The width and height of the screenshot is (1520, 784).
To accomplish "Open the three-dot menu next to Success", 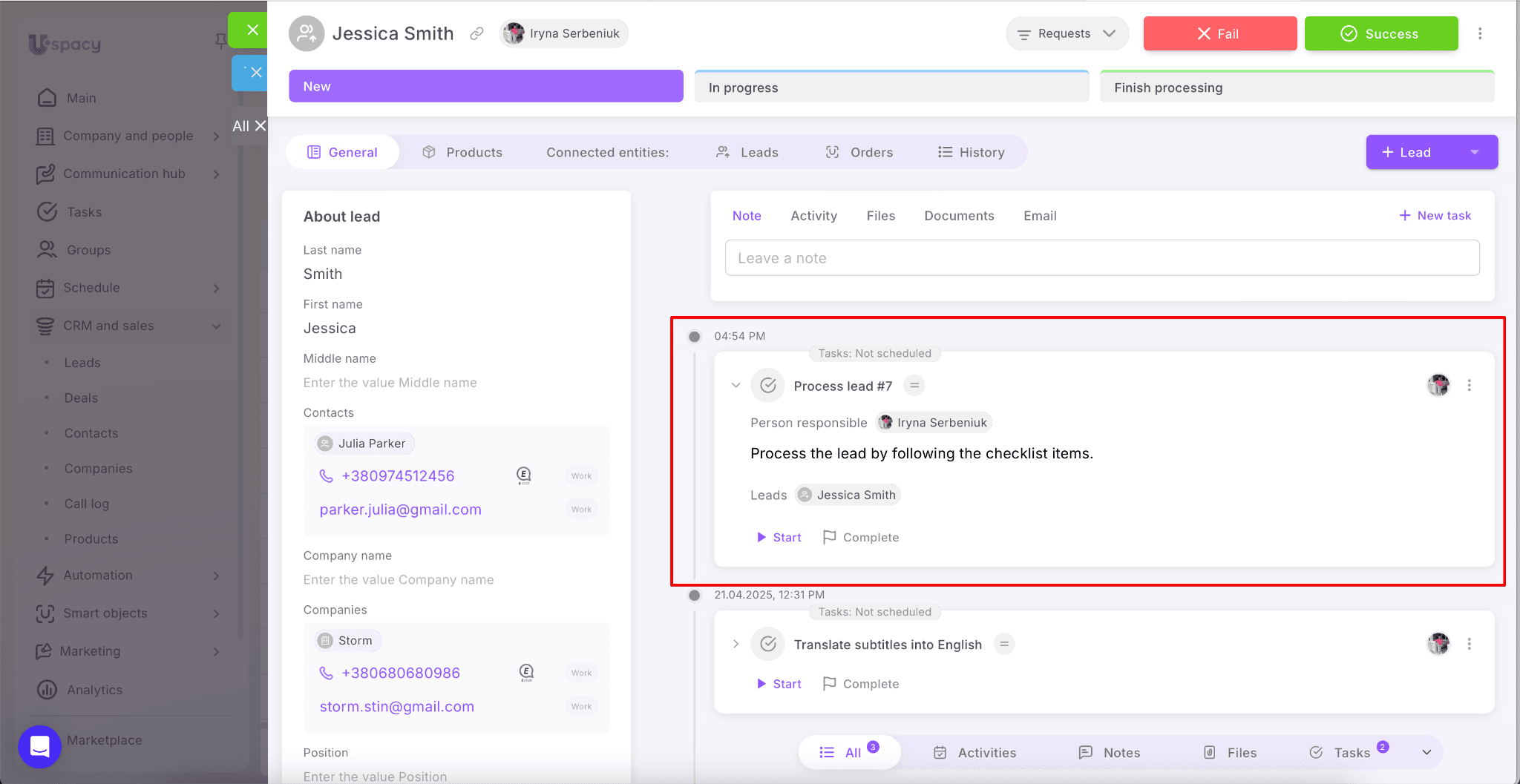I will [1479, 33].
